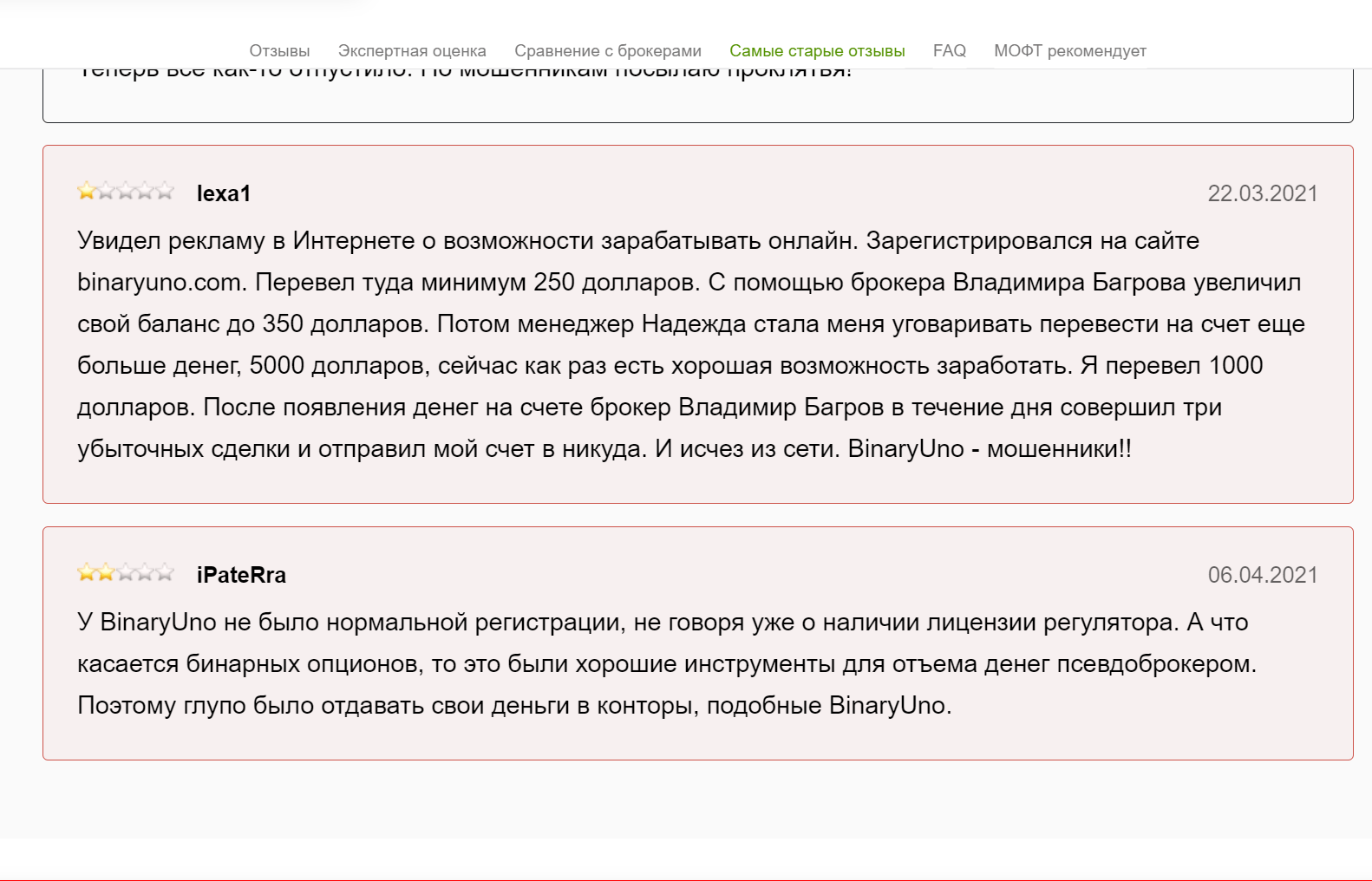Screen dimensions: 1372x881
Task: Open the FAQ section
Action: point(949,51)
